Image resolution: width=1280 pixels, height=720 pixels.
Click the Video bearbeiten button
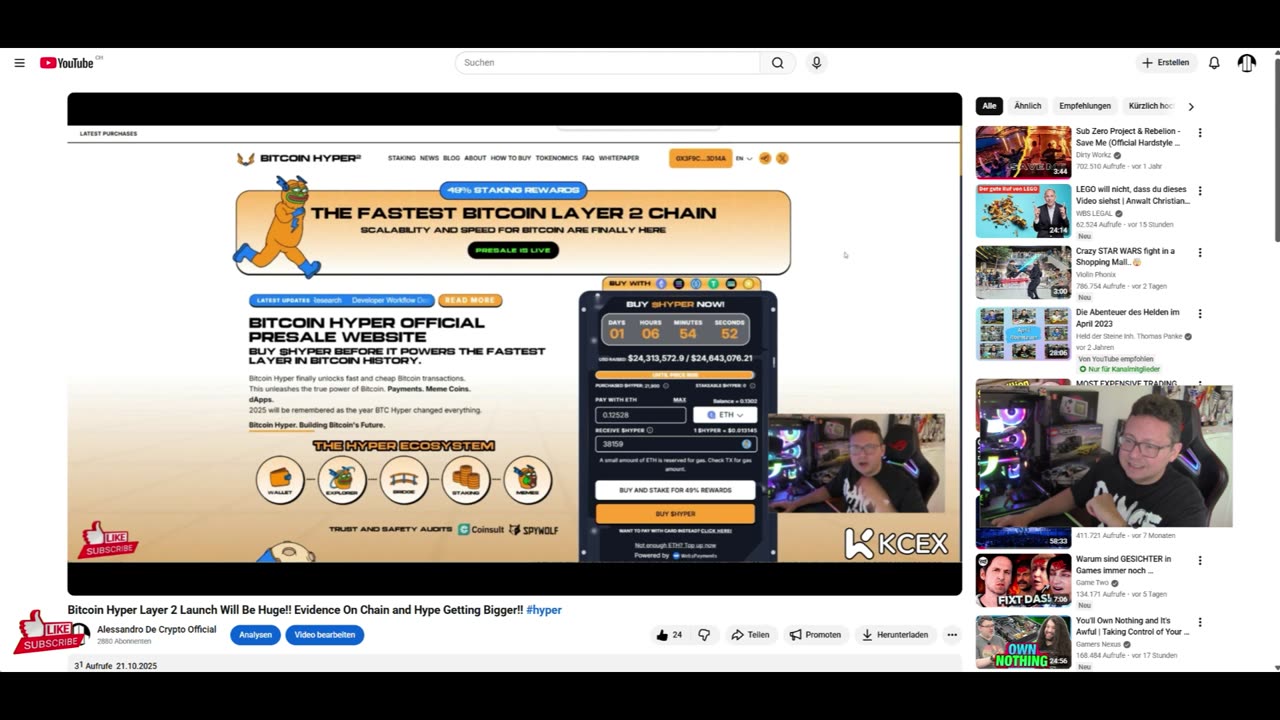click(x=324, y=635)
